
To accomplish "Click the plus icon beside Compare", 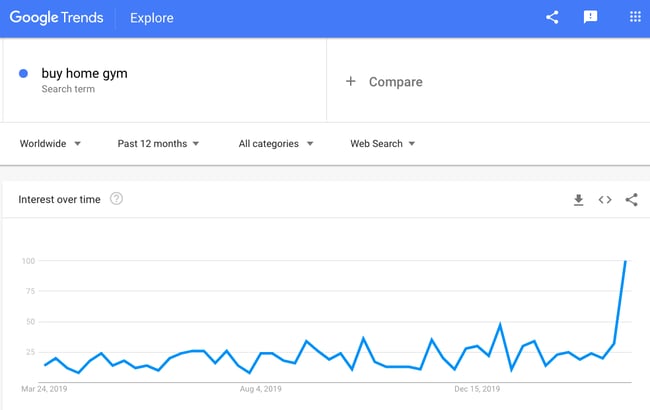I will pos(351,81).
